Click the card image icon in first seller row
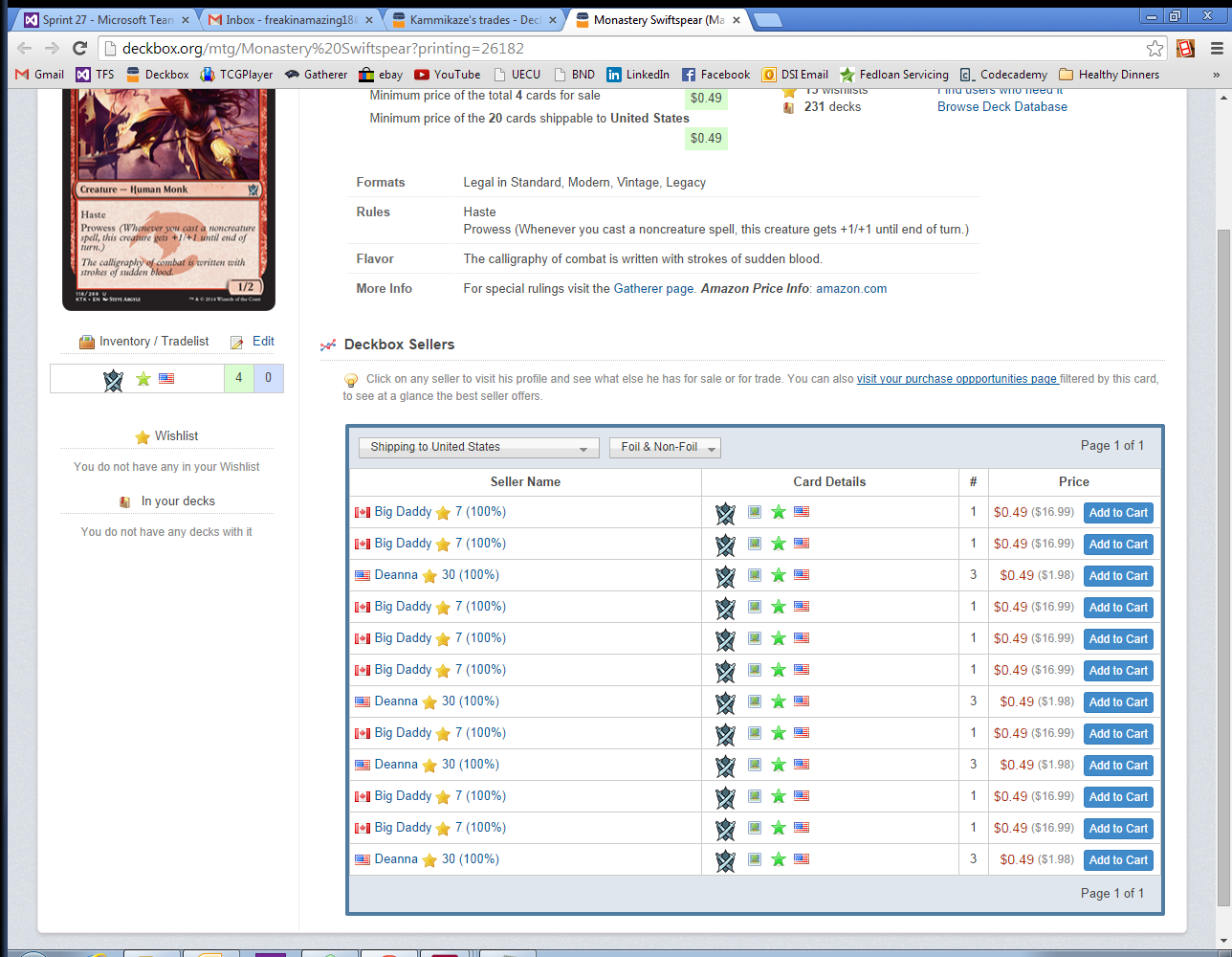This screenshot has height=957, width=1232. point(755,512)
